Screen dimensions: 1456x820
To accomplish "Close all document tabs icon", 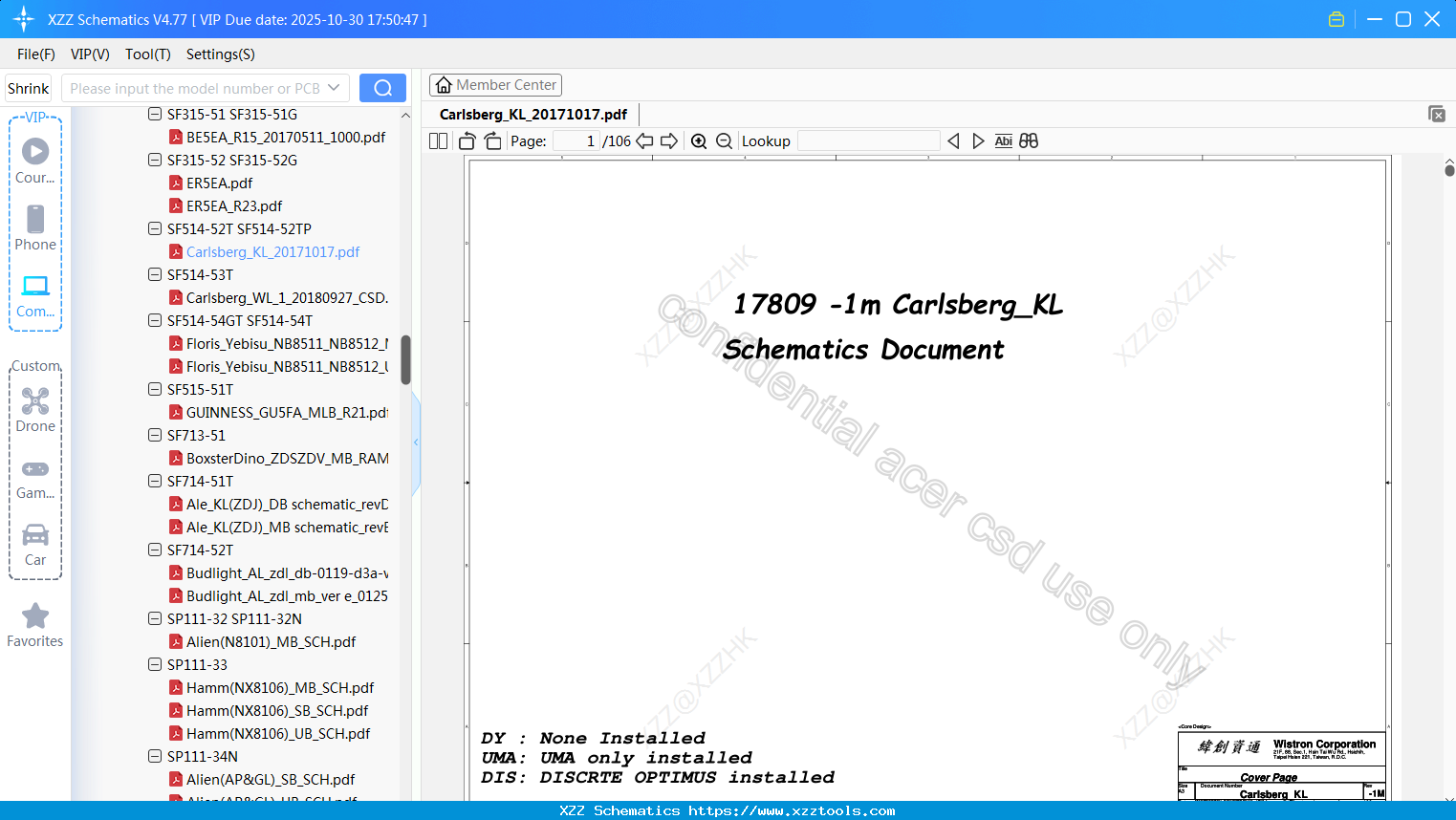I will [1437, 114].
